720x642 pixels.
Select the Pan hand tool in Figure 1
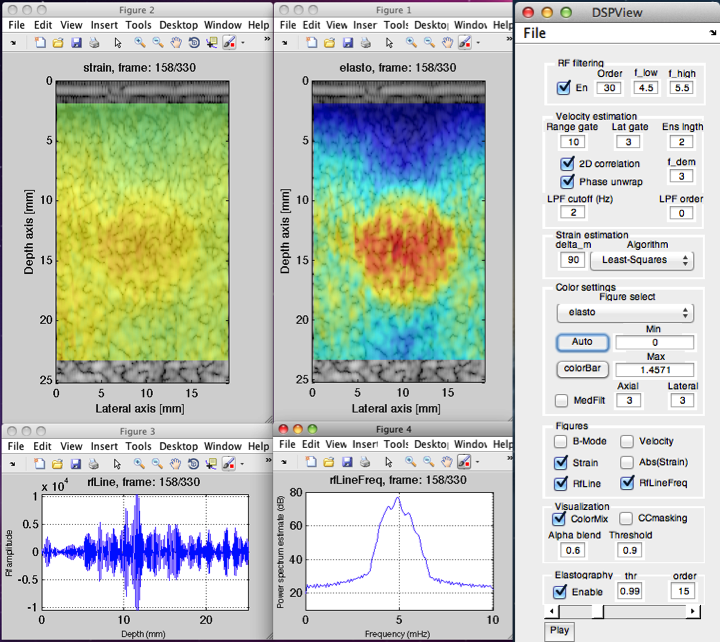(448, 43)
